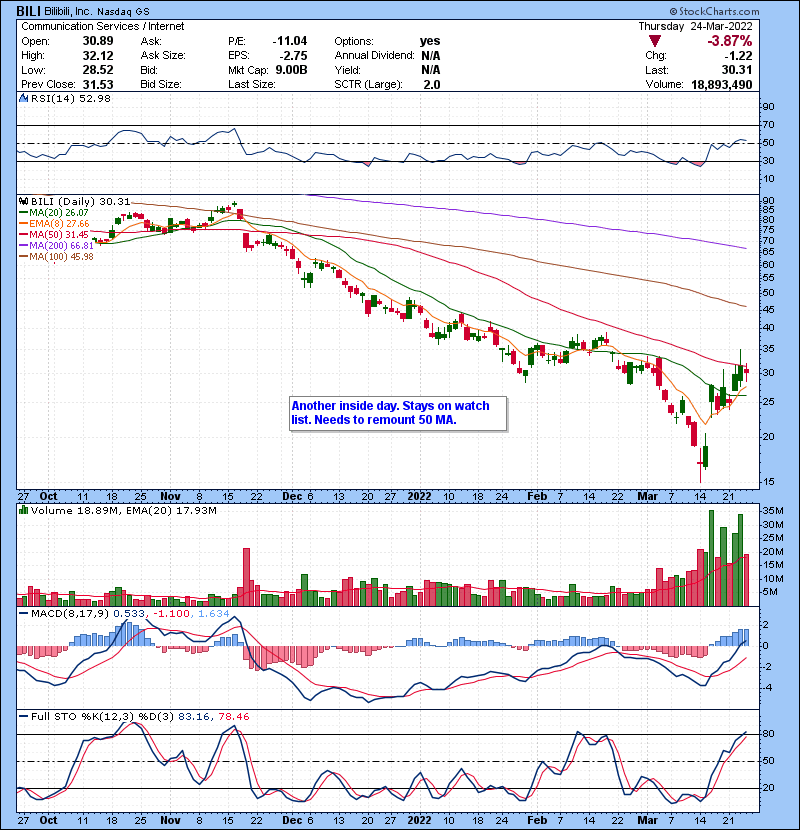Click the MACD signal value -1.100
Image resolution: width=800 pixels, height=830 pixels.
click(x=172, y=614)
